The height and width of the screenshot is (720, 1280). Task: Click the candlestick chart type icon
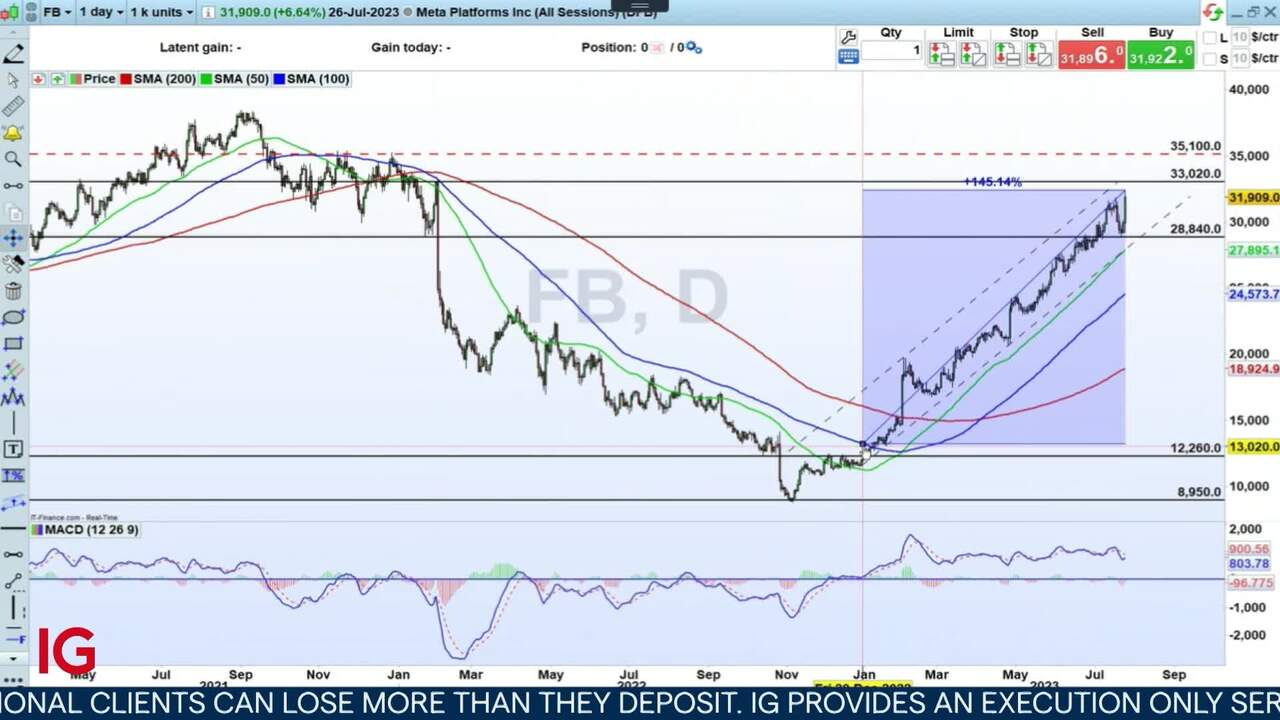[x=9, y=12]
